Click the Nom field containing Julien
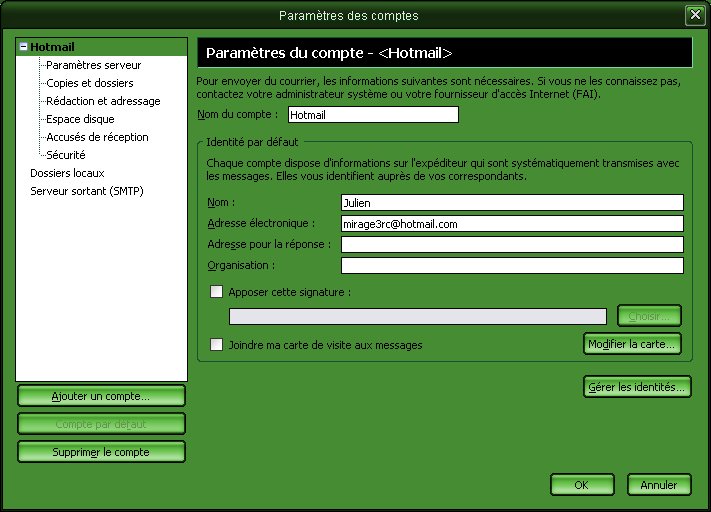Image resolution: width=711 pixels, height=512 pixels. coord(512,203)
